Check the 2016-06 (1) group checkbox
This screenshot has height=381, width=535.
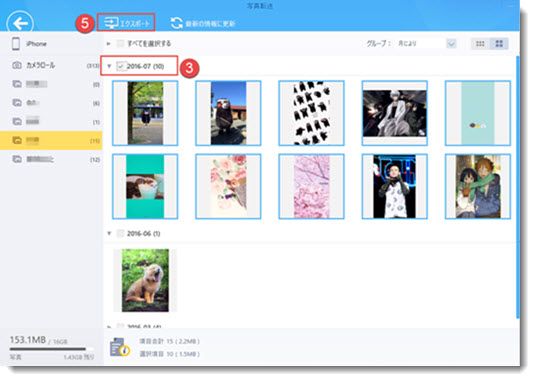pyautogui.click(x=120, y=233)
